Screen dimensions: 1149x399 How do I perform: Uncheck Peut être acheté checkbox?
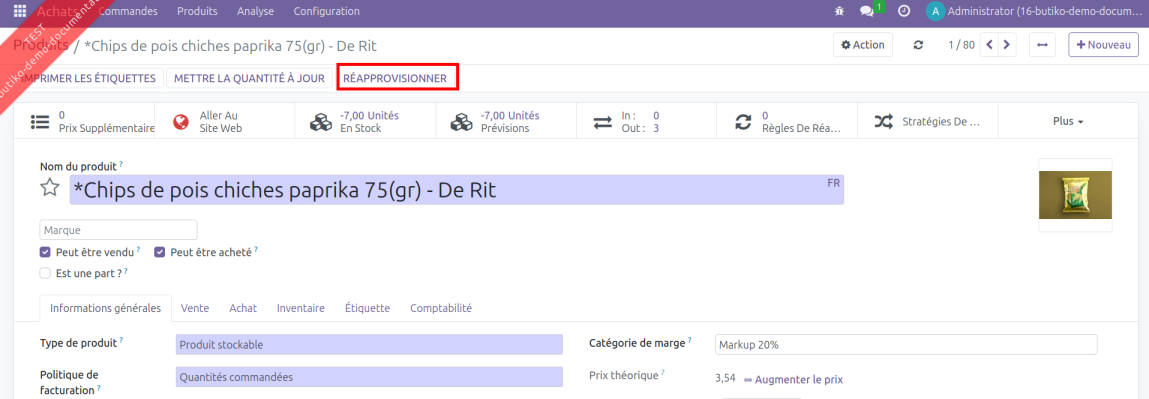[x=159, y=252]
